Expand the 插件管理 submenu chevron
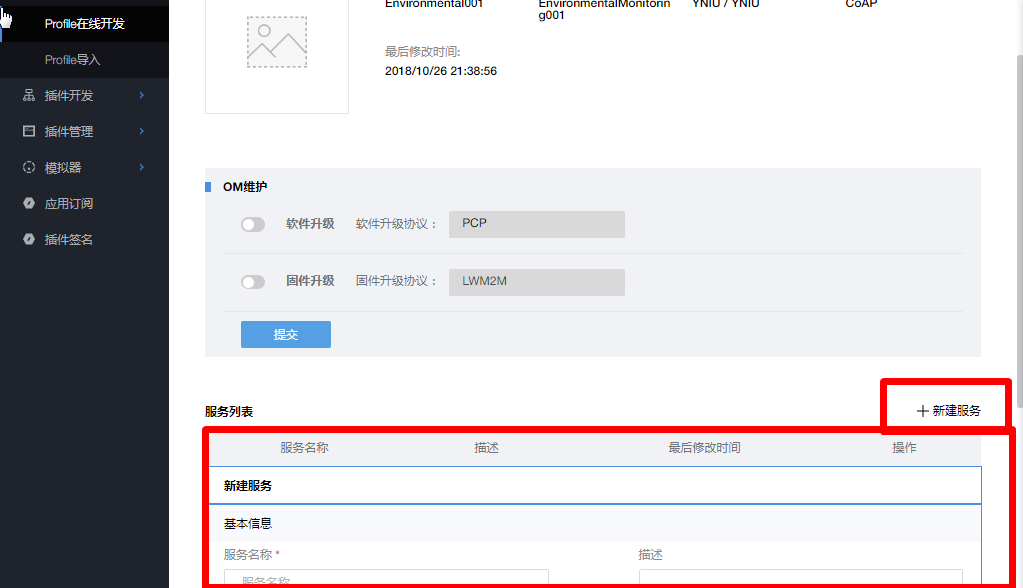1023x588 pixels. pos(141,131)
